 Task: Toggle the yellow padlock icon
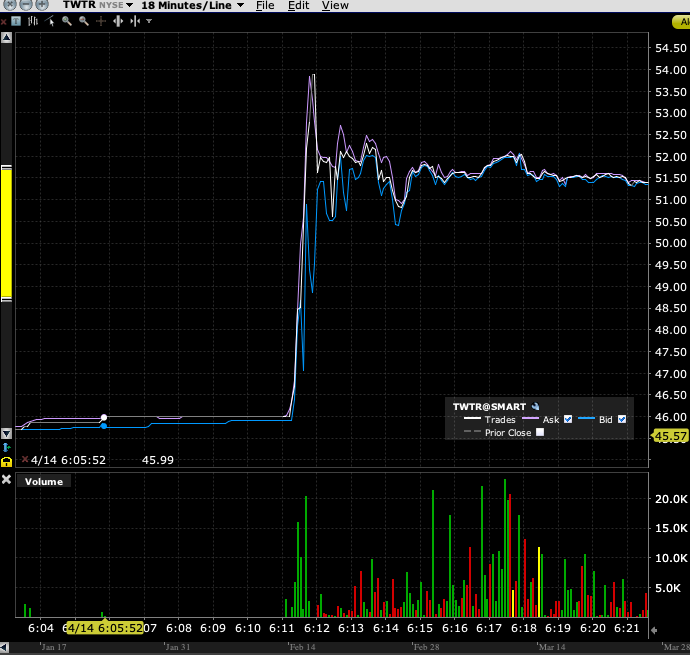6,462
